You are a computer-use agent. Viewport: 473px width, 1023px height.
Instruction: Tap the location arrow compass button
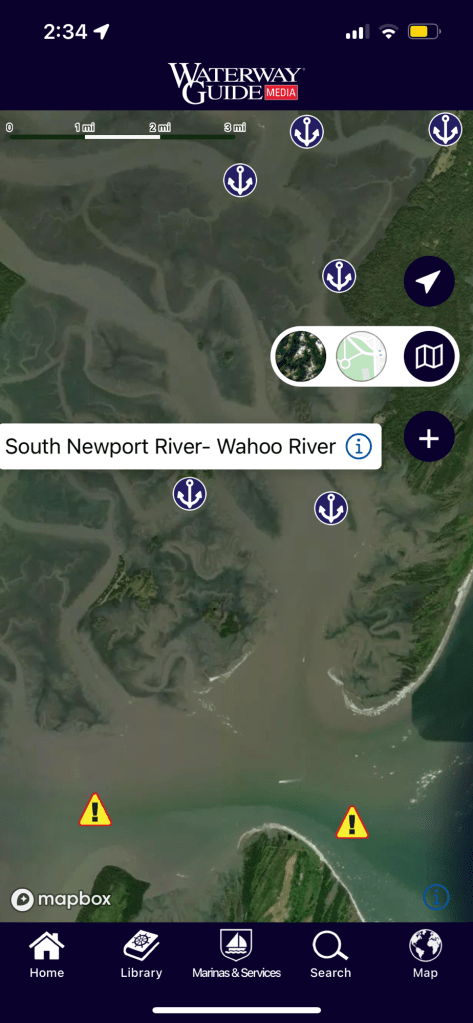[429, 281]
